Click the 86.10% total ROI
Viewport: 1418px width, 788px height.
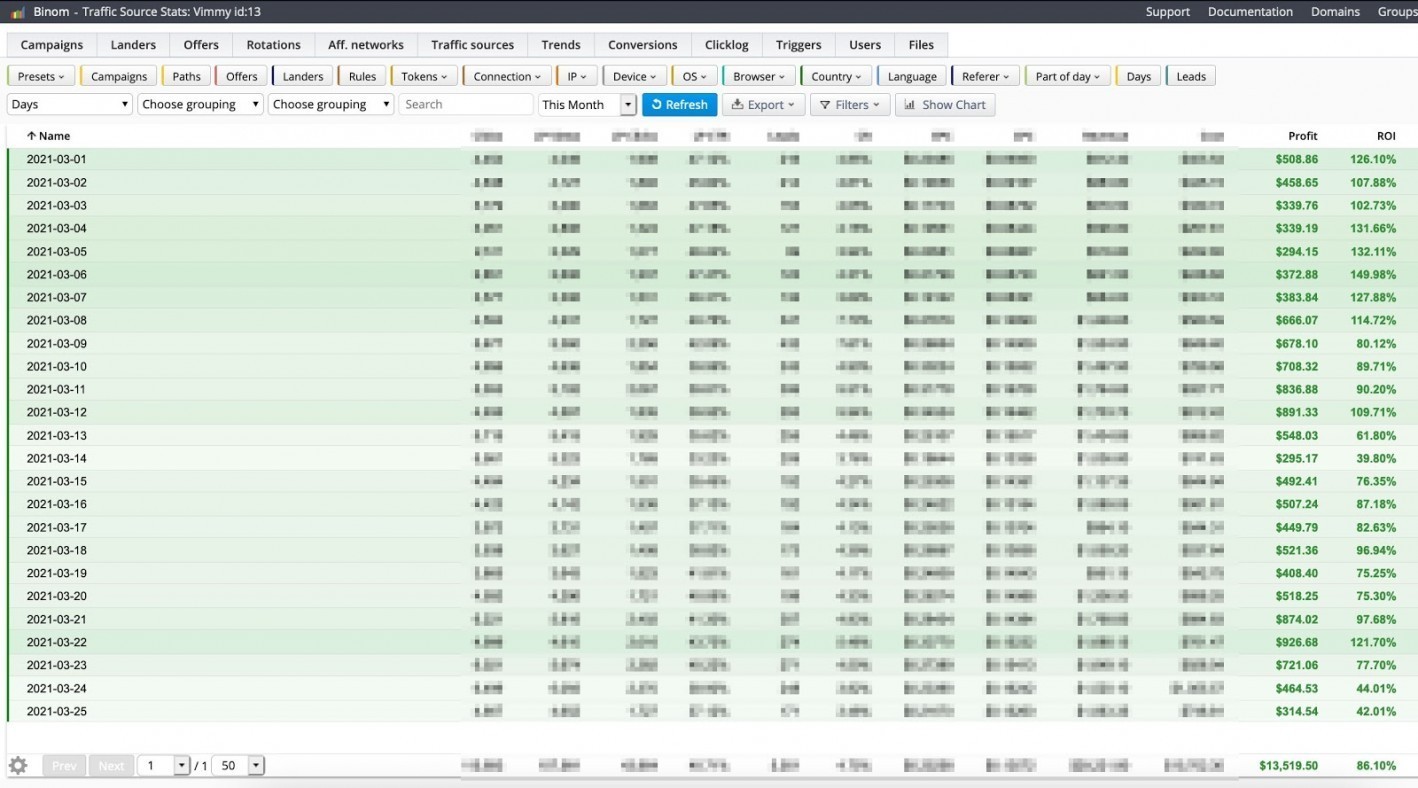coord(1376,766)
